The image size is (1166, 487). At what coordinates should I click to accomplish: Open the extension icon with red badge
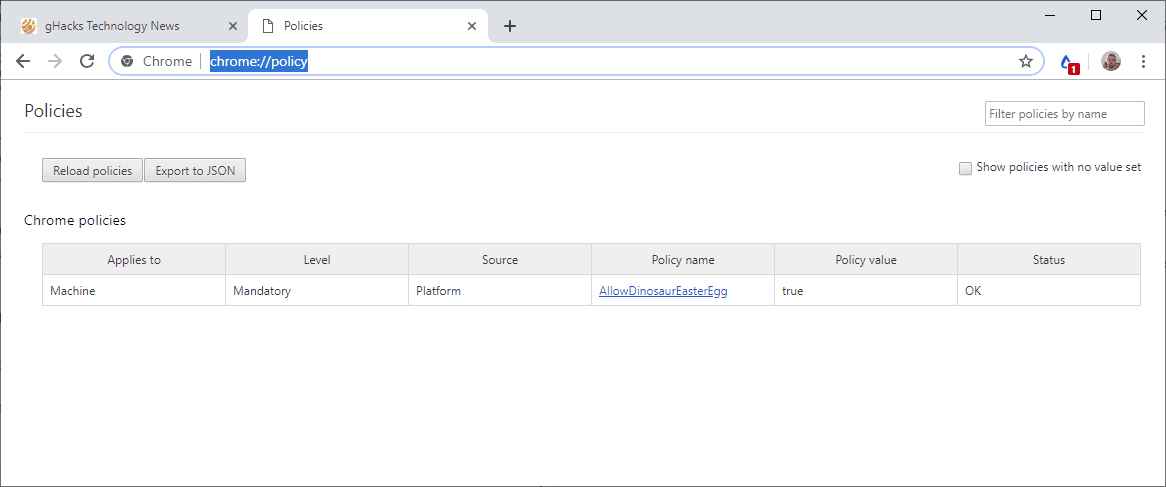pyautogui.click(x=1069, y=62)
